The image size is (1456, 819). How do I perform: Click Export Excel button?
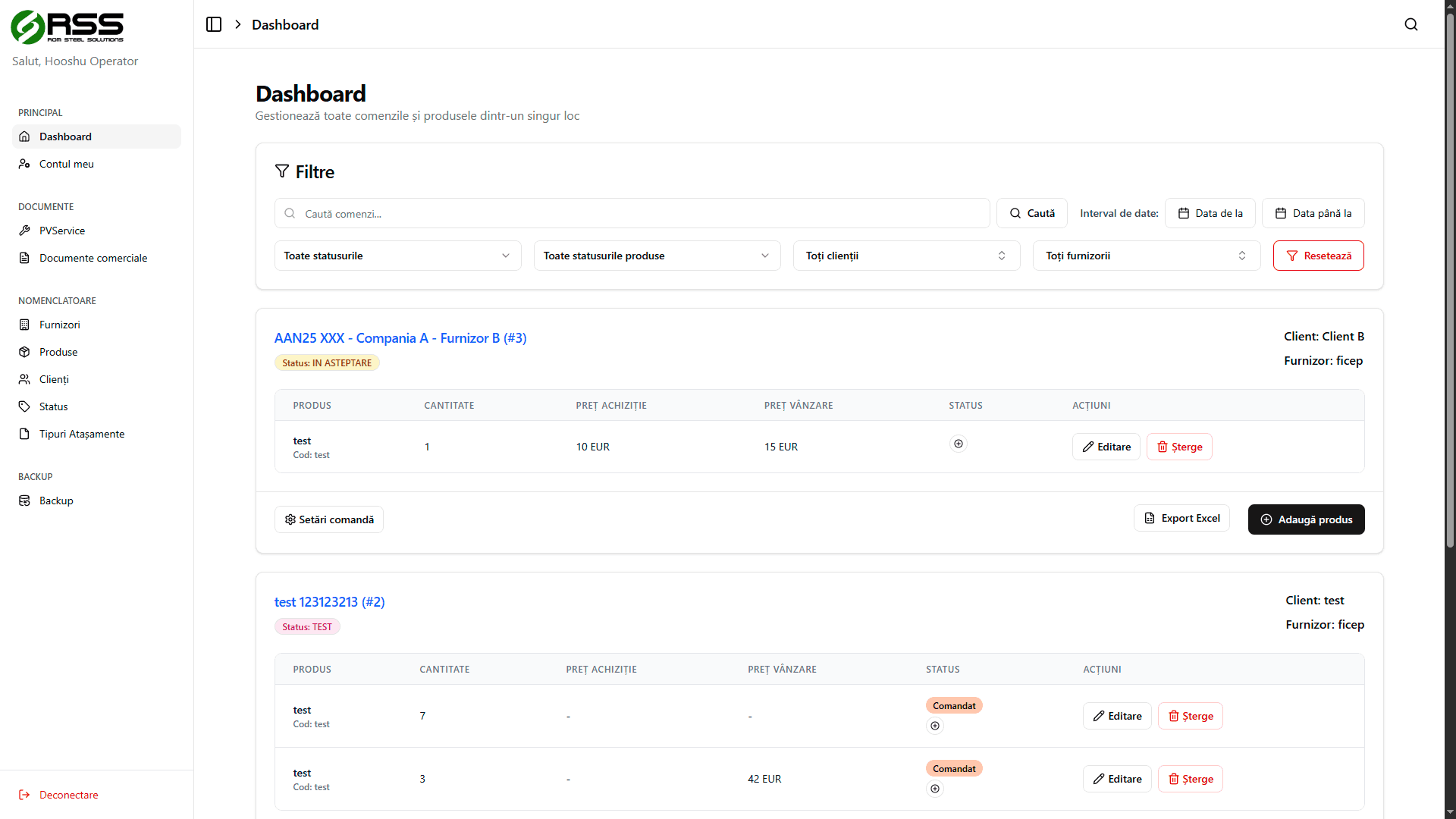pos(1181,518)
